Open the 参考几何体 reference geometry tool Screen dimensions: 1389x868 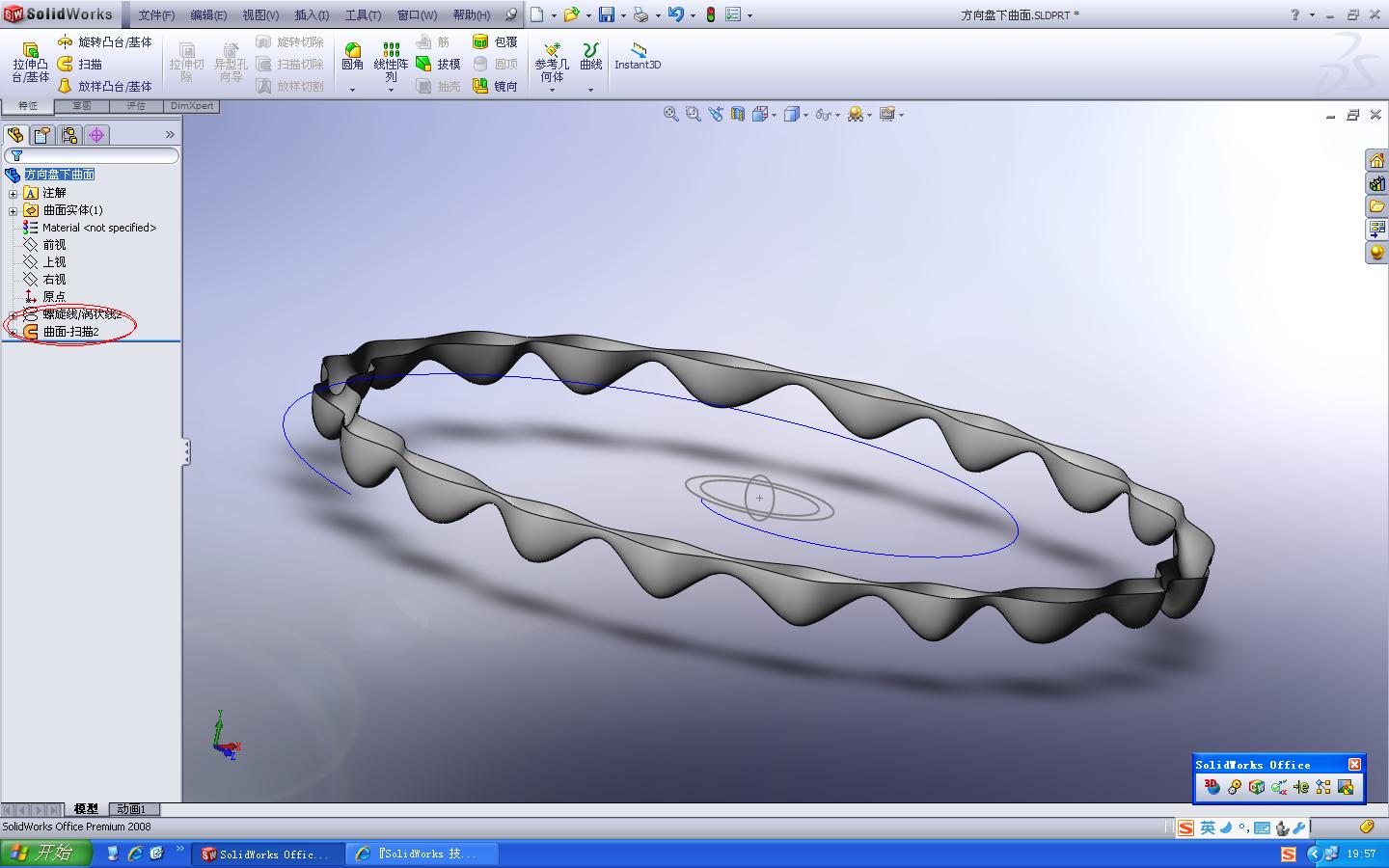(552, 62)
